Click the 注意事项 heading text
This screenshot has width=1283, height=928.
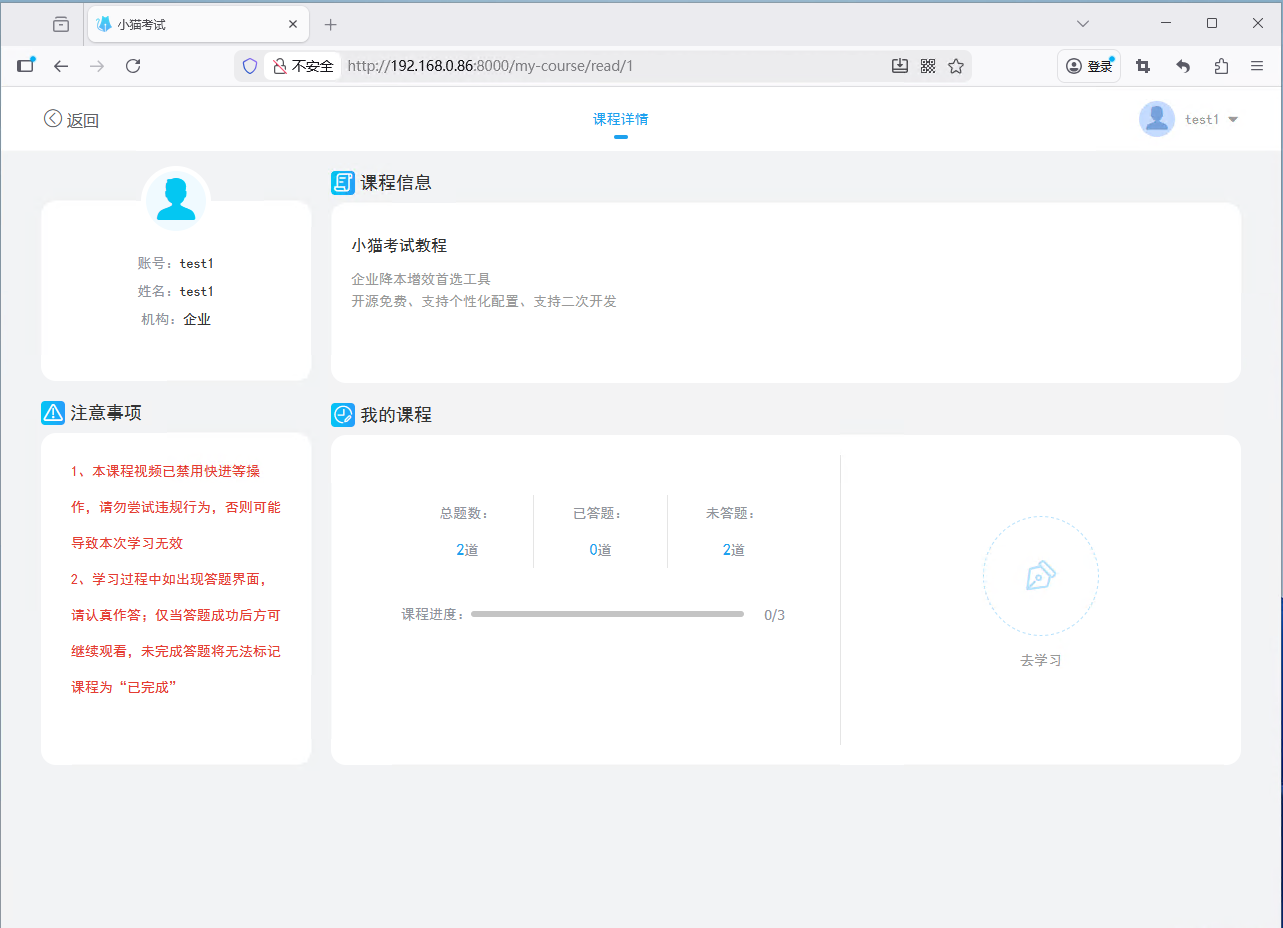pos(106,413)
